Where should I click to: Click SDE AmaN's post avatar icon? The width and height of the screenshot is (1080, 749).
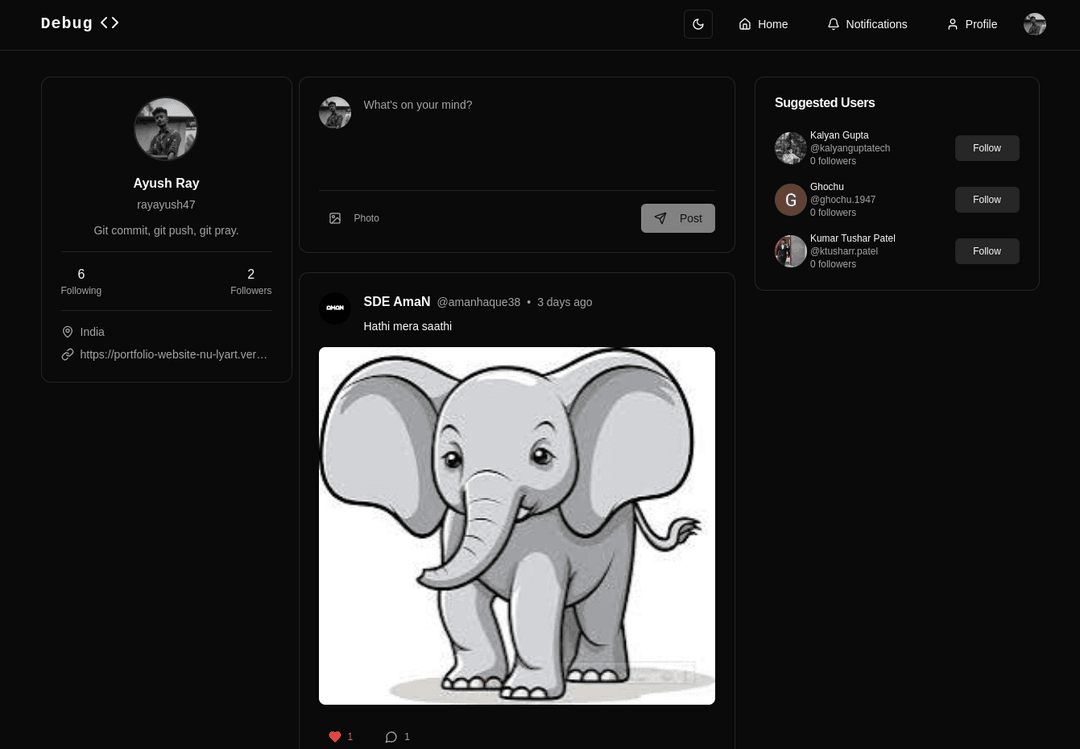[335, 308]
